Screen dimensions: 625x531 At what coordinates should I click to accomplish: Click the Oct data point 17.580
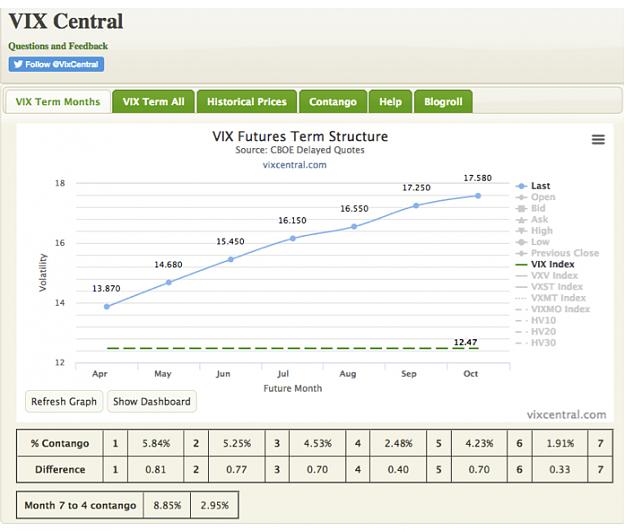coord(478,196)
